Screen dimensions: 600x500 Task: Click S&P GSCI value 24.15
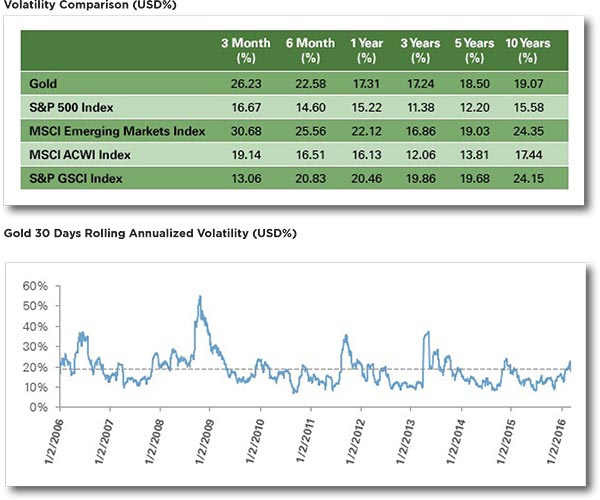pos(528,179)
